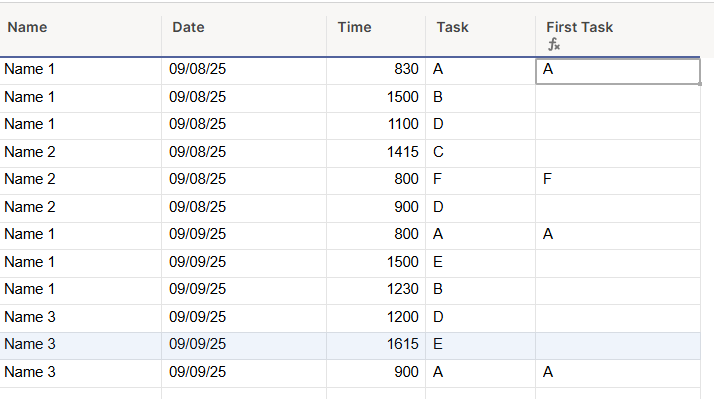This screenshot has width=714, height=399.
Task: Select the highlighted row's Time cell 1615
Action: click(376, 346)
